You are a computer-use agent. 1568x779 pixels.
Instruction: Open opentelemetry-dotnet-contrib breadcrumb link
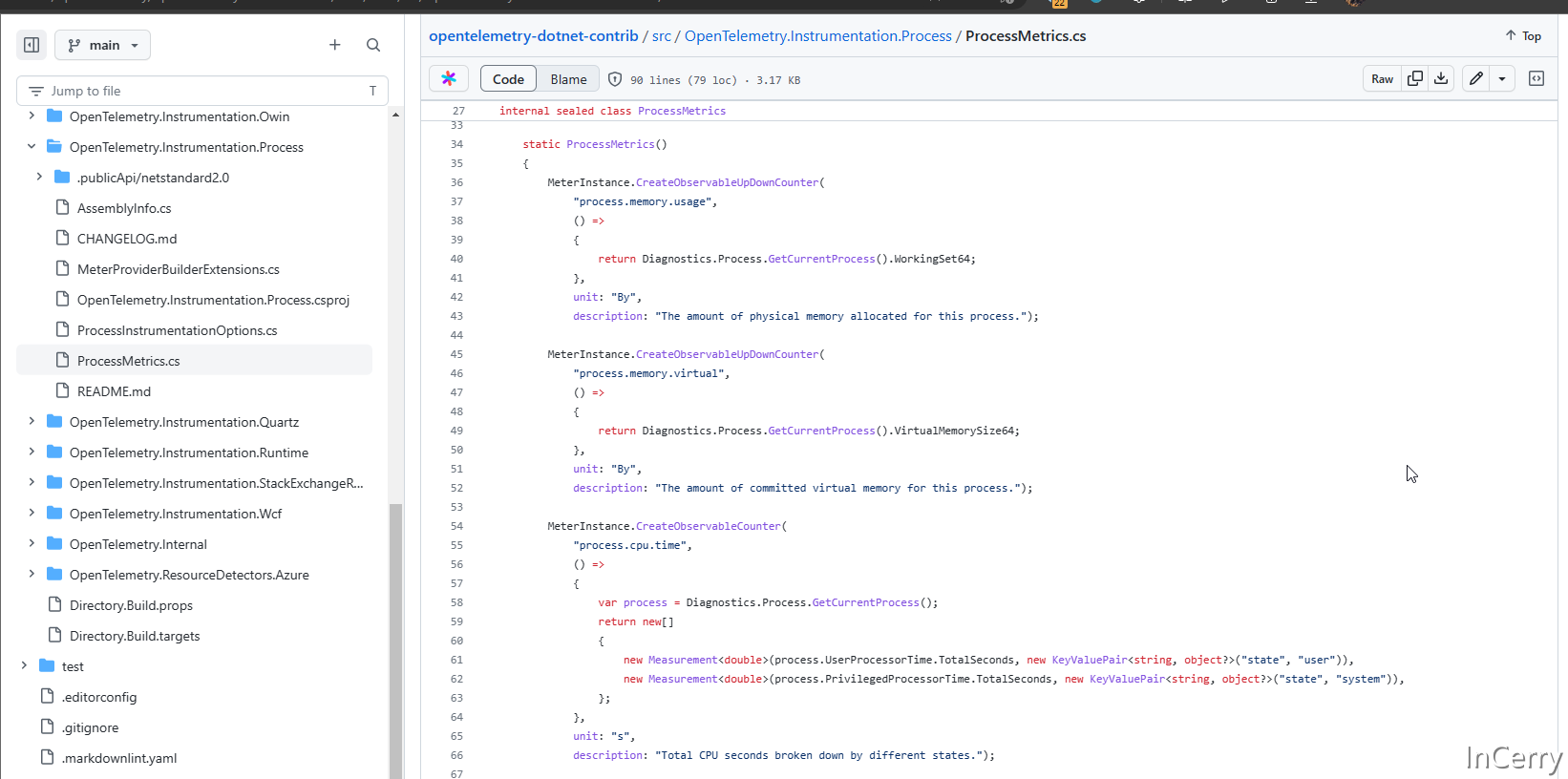coord(533,36)
